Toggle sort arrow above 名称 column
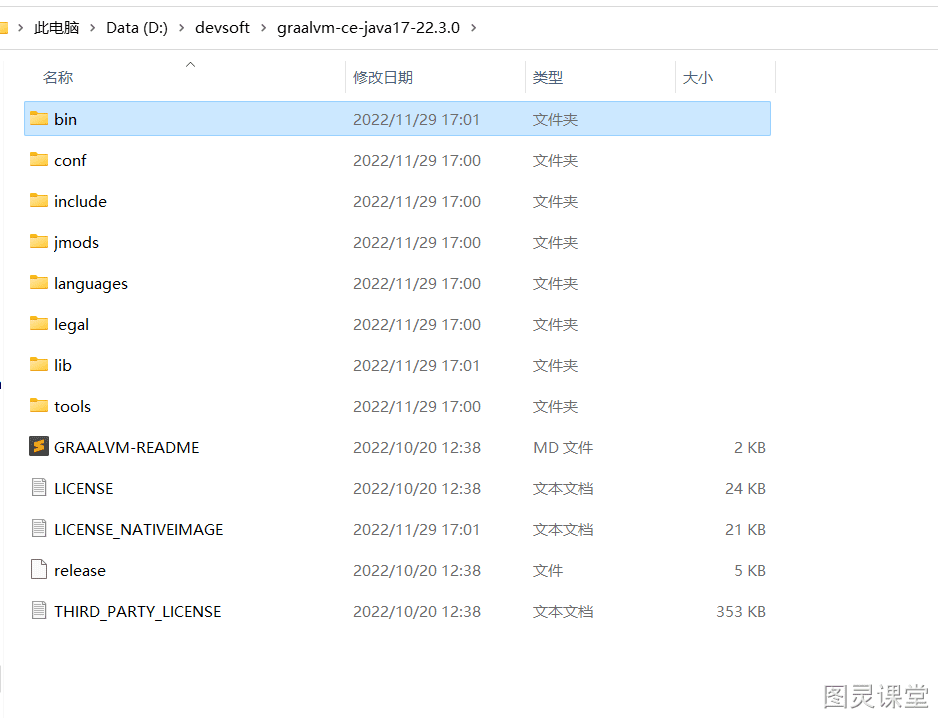Viewport: 938px width, 718px height. click(190, 65)
